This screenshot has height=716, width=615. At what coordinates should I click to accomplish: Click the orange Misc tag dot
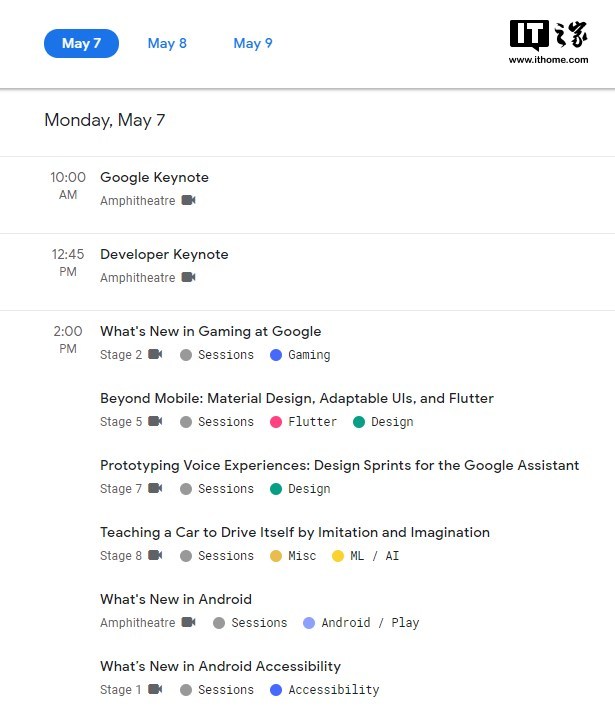[276, 556]
